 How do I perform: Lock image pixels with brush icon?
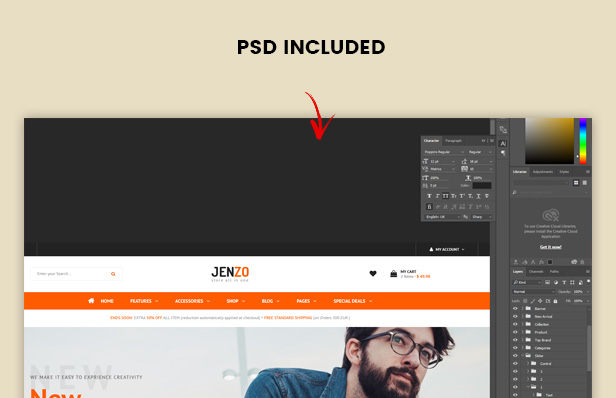tap(533, 301)
